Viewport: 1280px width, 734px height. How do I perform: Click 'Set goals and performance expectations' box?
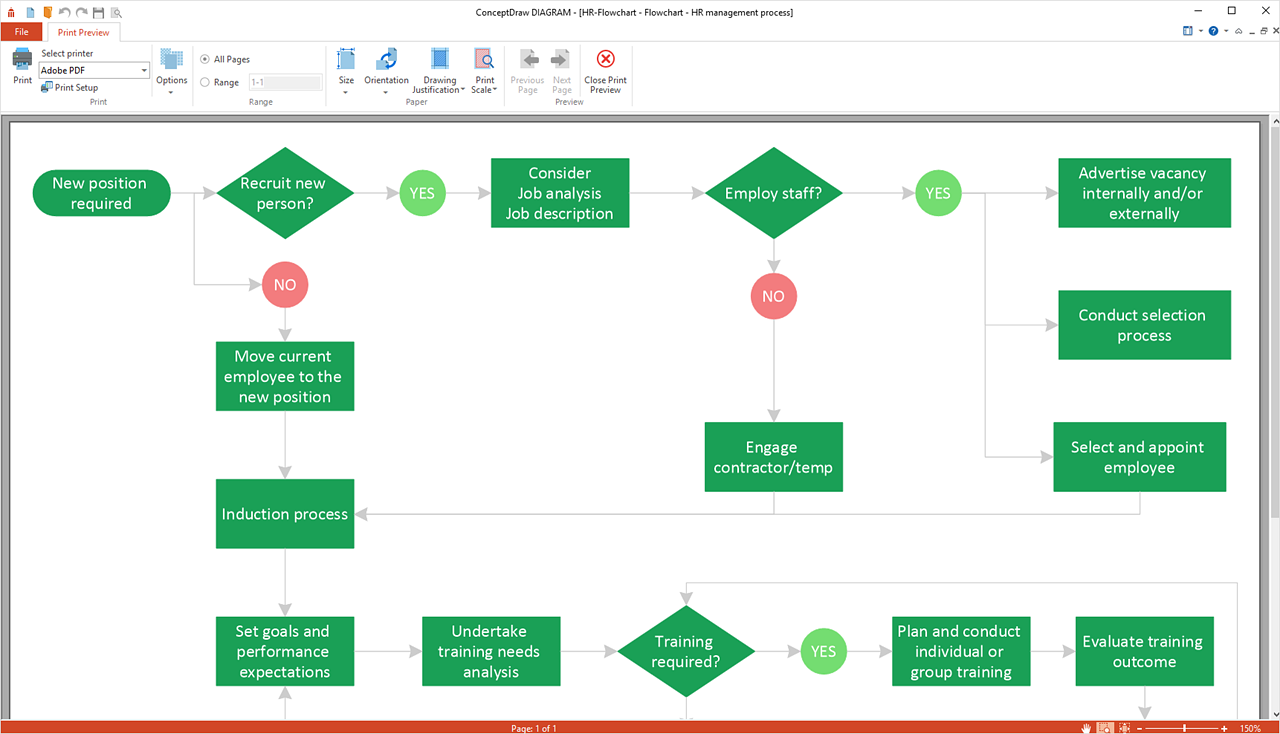[285, 651]
